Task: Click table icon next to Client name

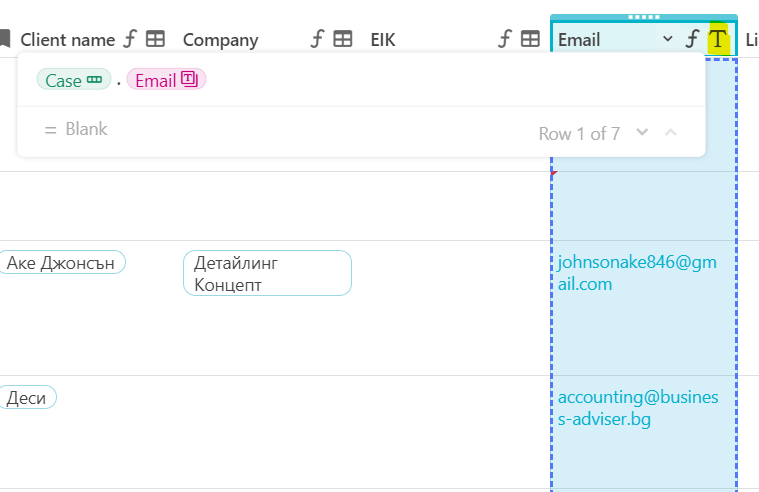Action: pos(155,39)
